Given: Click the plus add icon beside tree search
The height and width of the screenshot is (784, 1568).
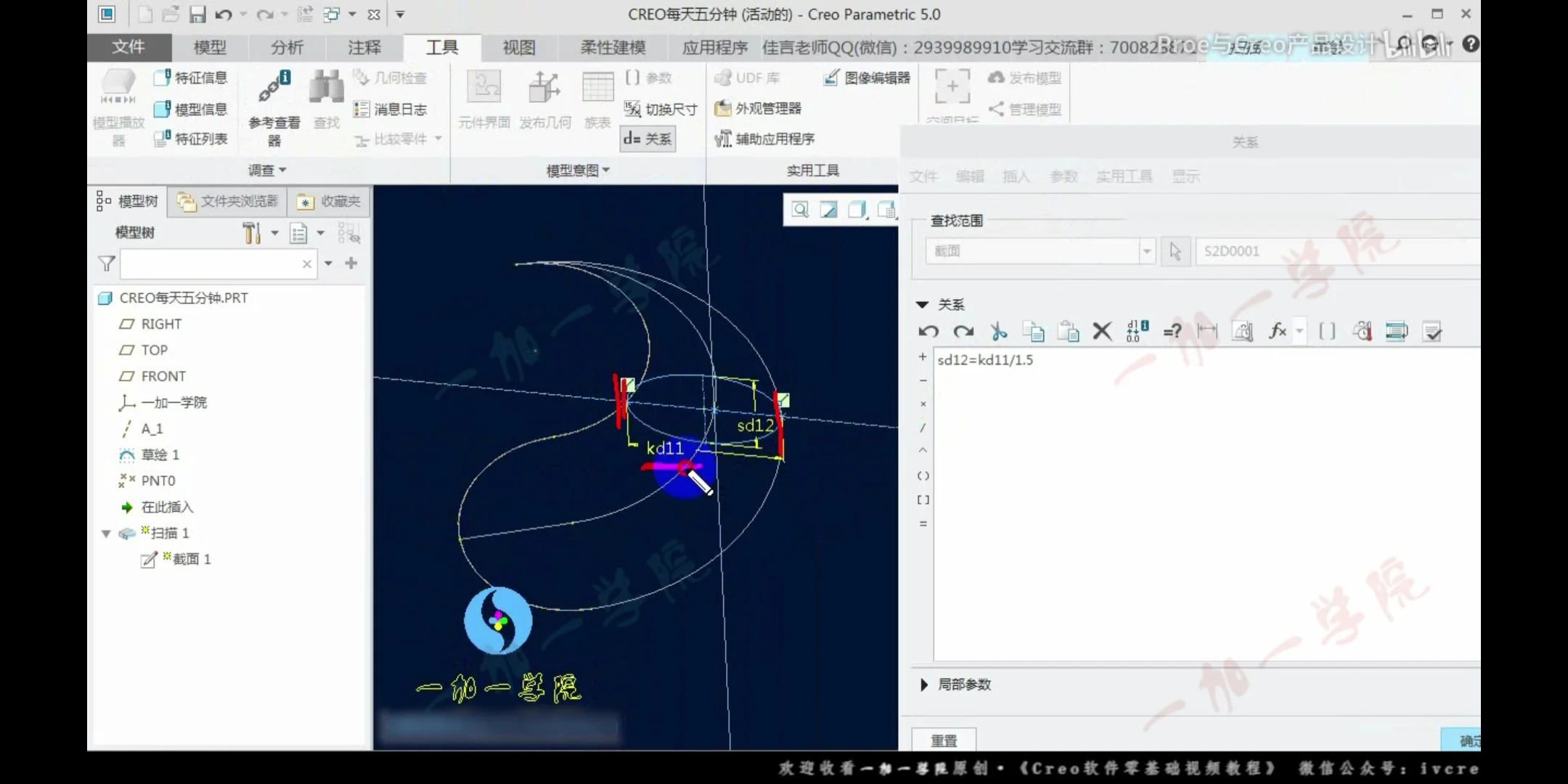Looking at the screenshot, I should pyautogui.click(x=351, y=263).
